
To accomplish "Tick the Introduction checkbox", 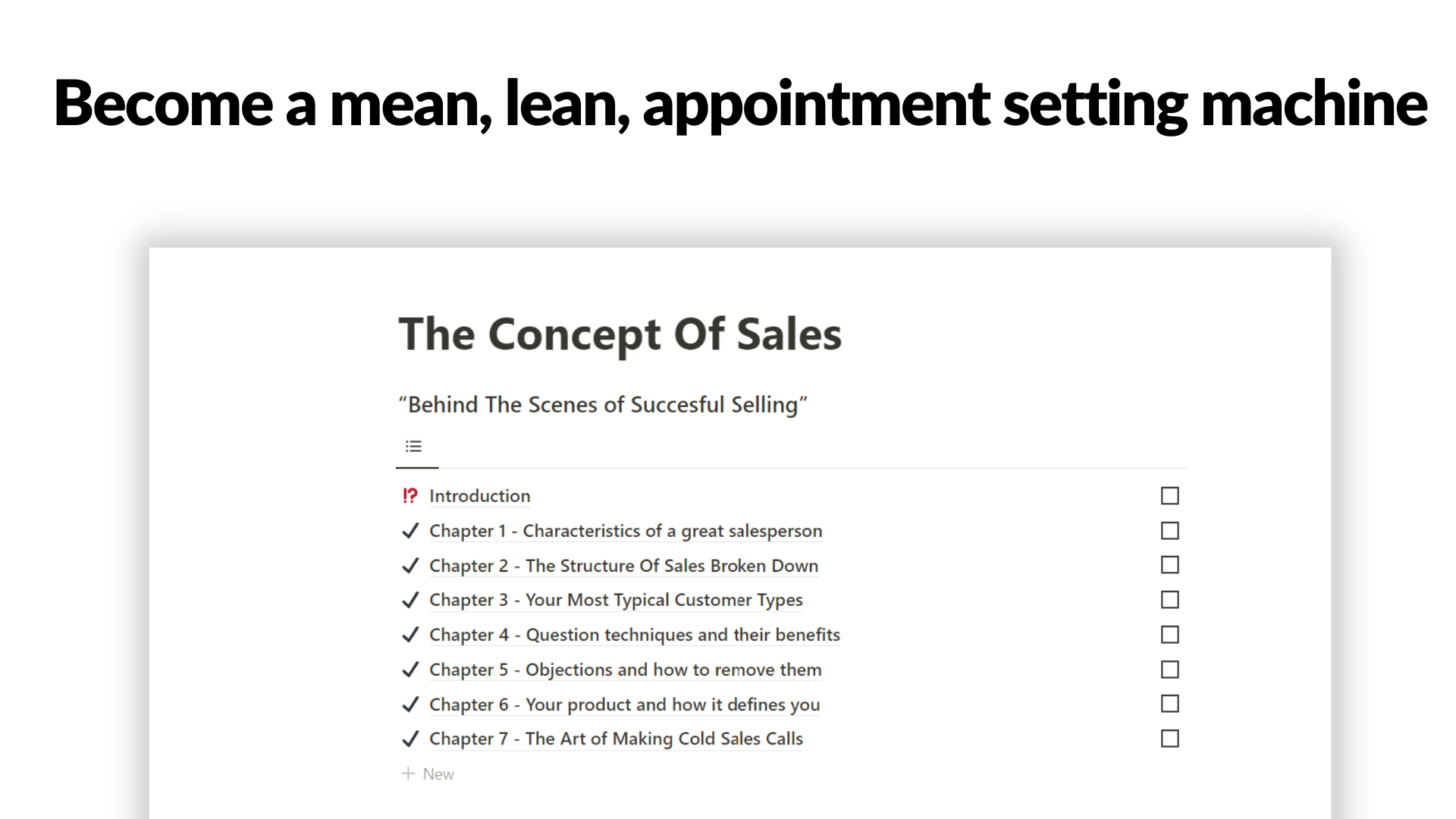I will tap(1170, 496).
